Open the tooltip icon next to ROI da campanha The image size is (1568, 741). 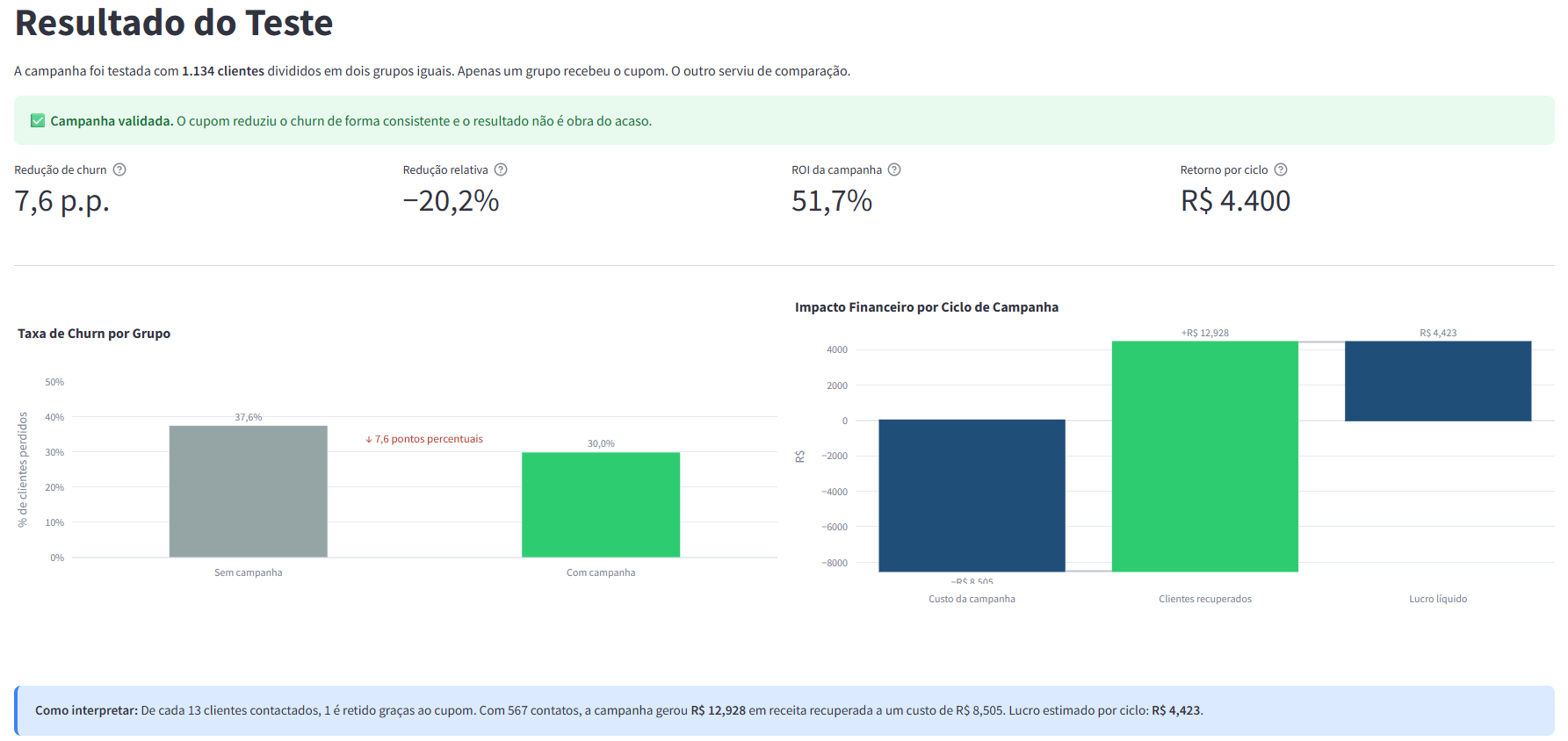[894, 169]
